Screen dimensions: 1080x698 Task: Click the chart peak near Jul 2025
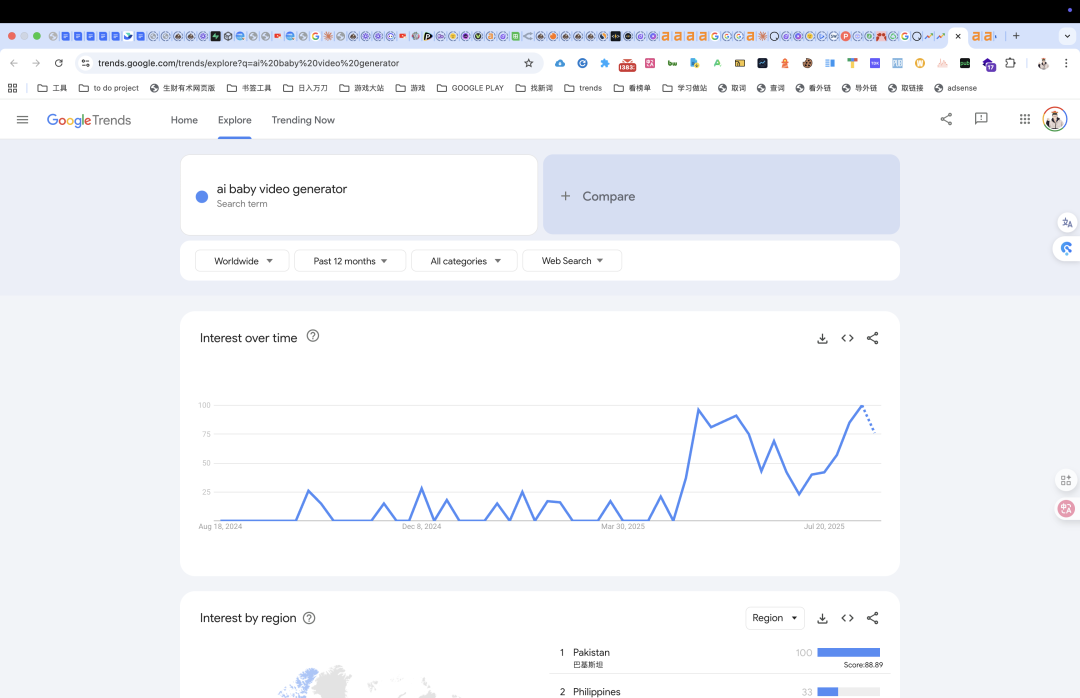click(x=862, y=406)
